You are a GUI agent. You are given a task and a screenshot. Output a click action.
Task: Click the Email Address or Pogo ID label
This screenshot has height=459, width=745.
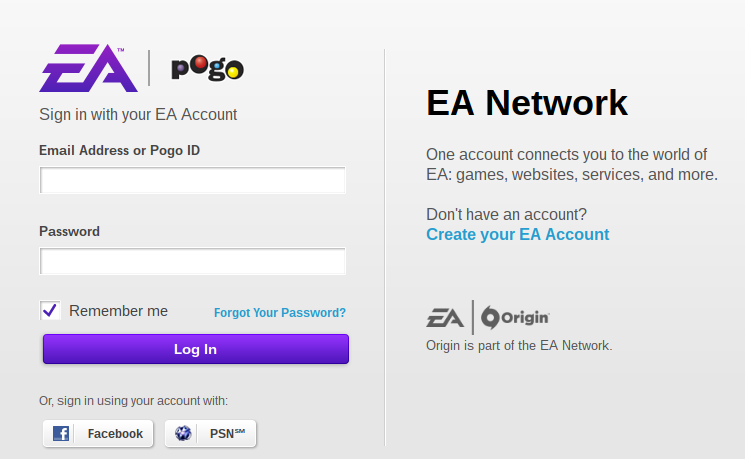coord(119,151)
